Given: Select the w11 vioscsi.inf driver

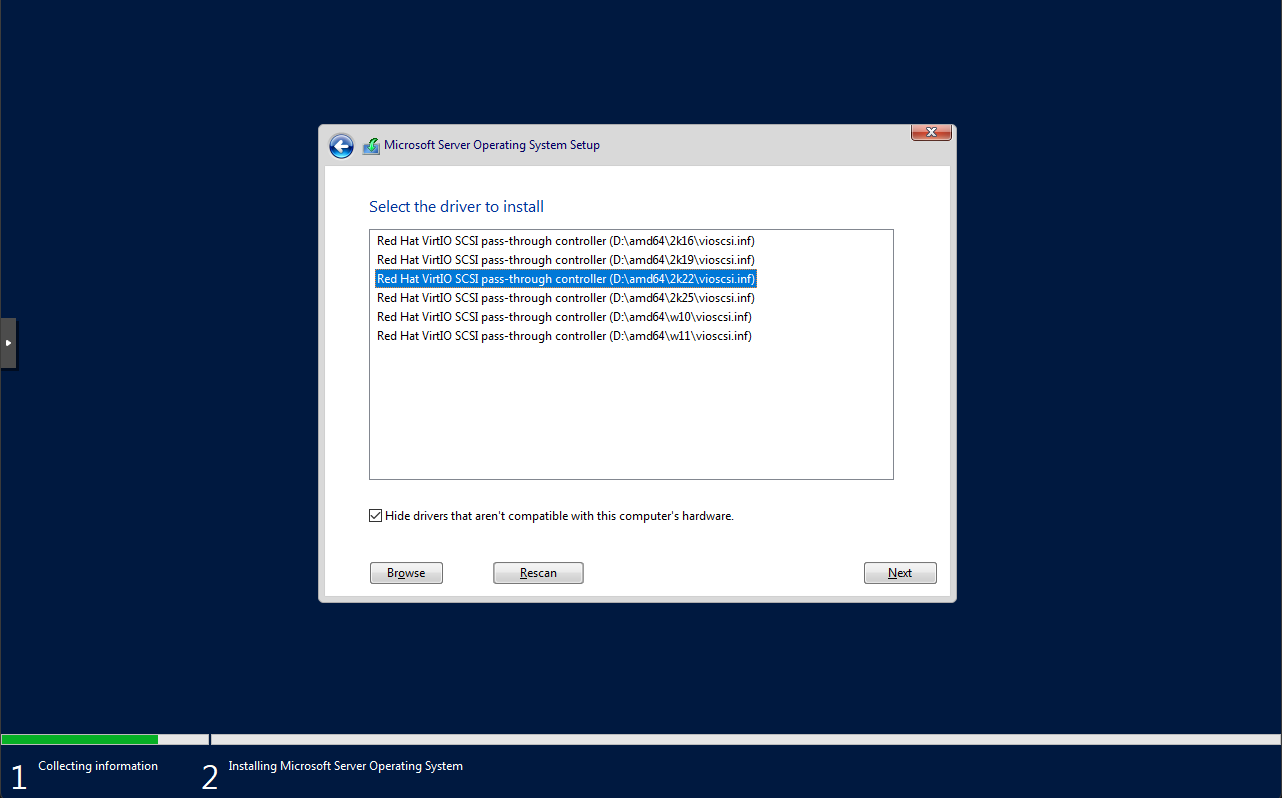Looking at the screenshot, I should click(564, 336).
